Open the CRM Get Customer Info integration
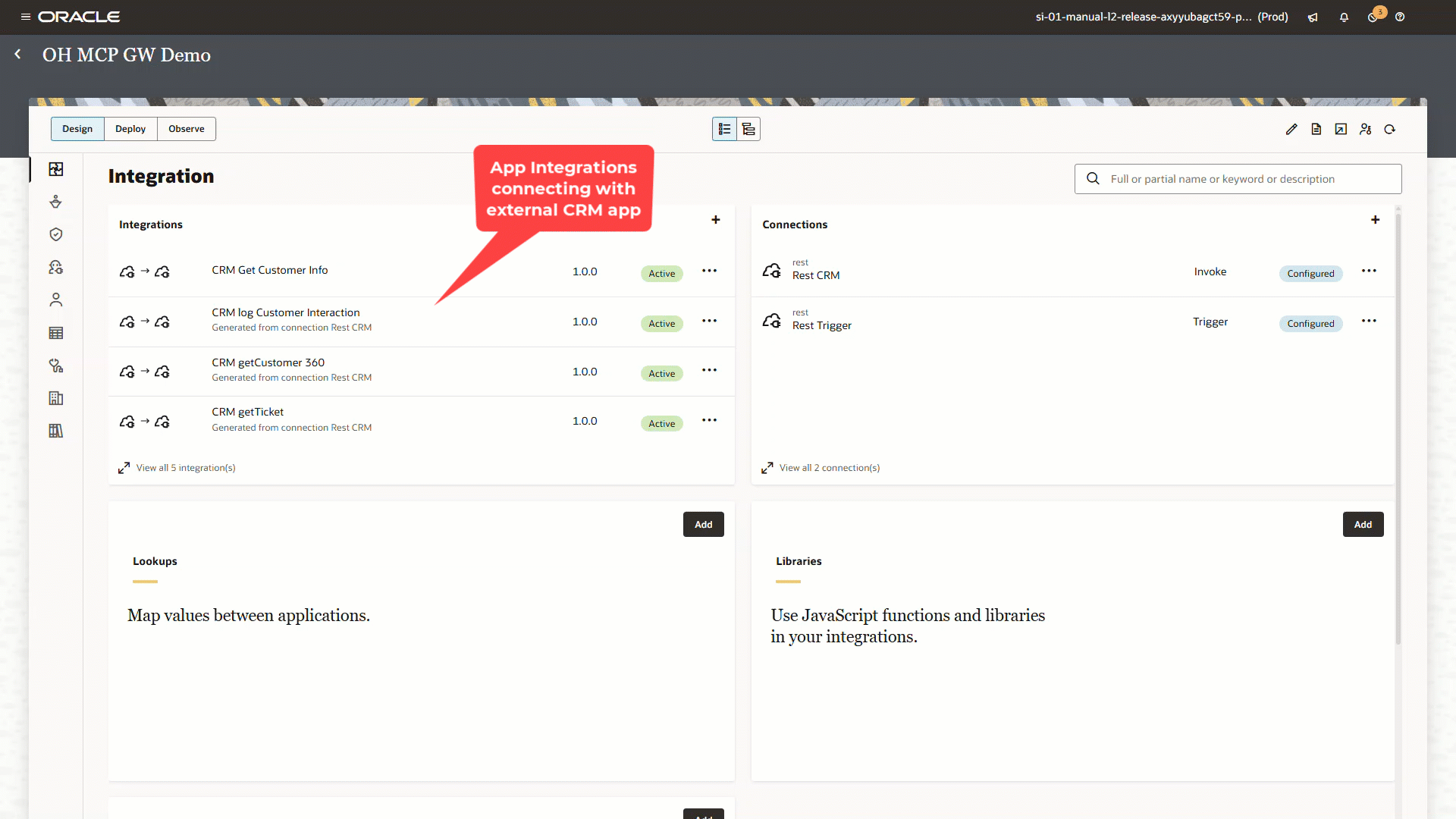1456x819 pixels. [270, 270]
